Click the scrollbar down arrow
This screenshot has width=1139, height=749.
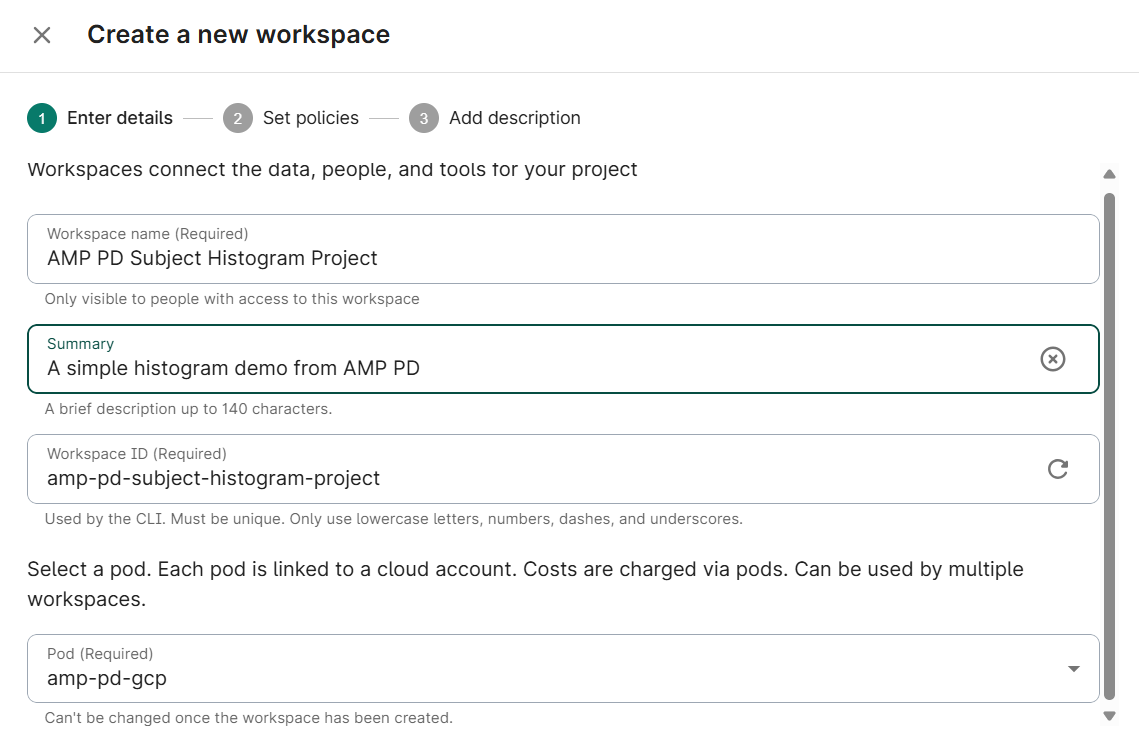pos(1109,716)
